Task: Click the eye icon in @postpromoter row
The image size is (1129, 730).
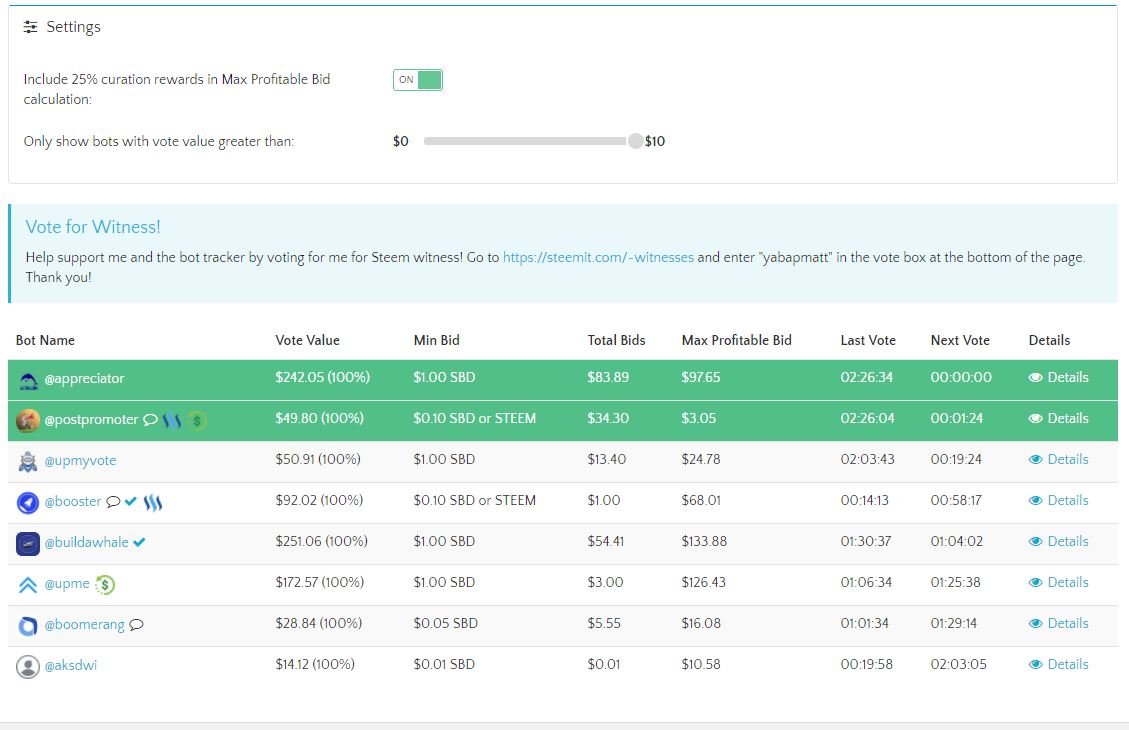Action: click(x=1035, y=418)
